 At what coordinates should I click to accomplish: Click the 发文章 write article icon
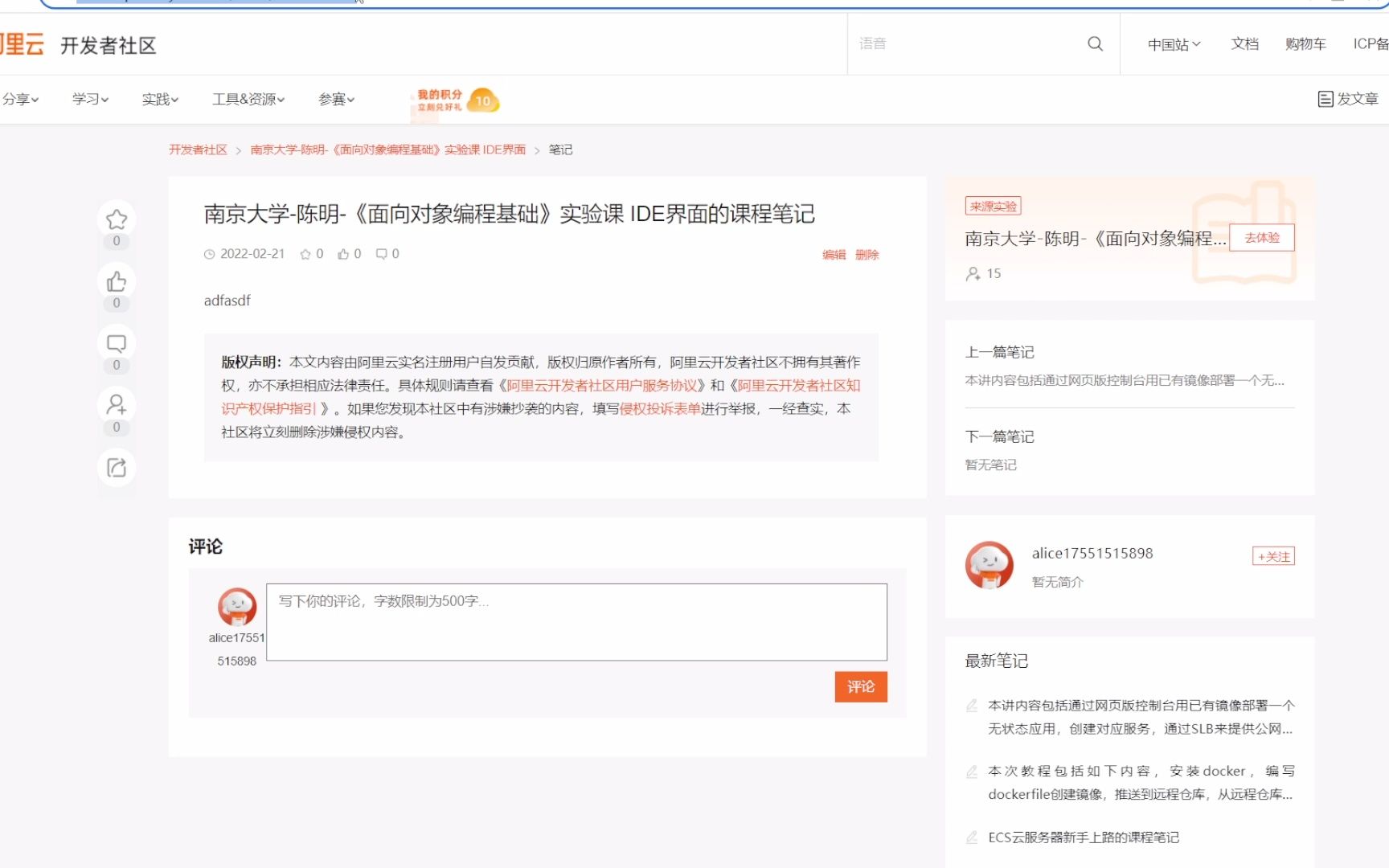1325,99
